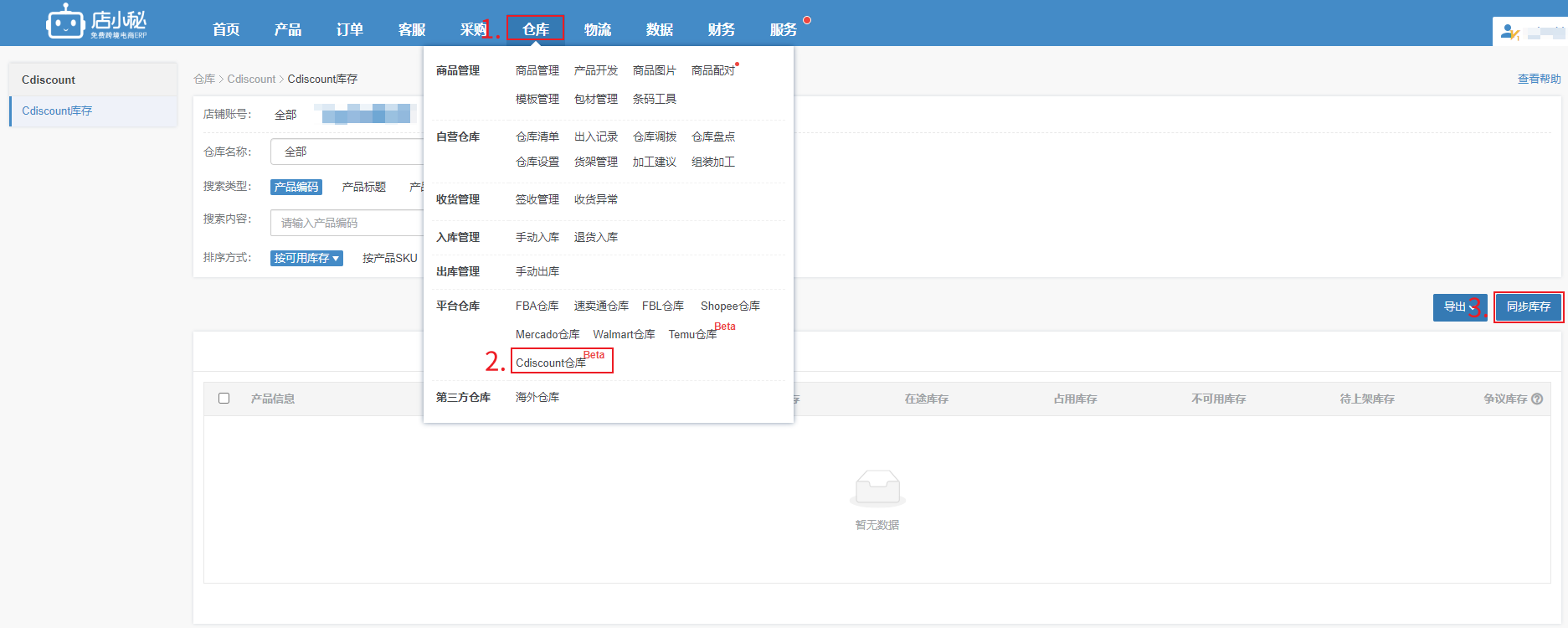
Task: Open 签收管理 menu entry
Action: (537, 199)
